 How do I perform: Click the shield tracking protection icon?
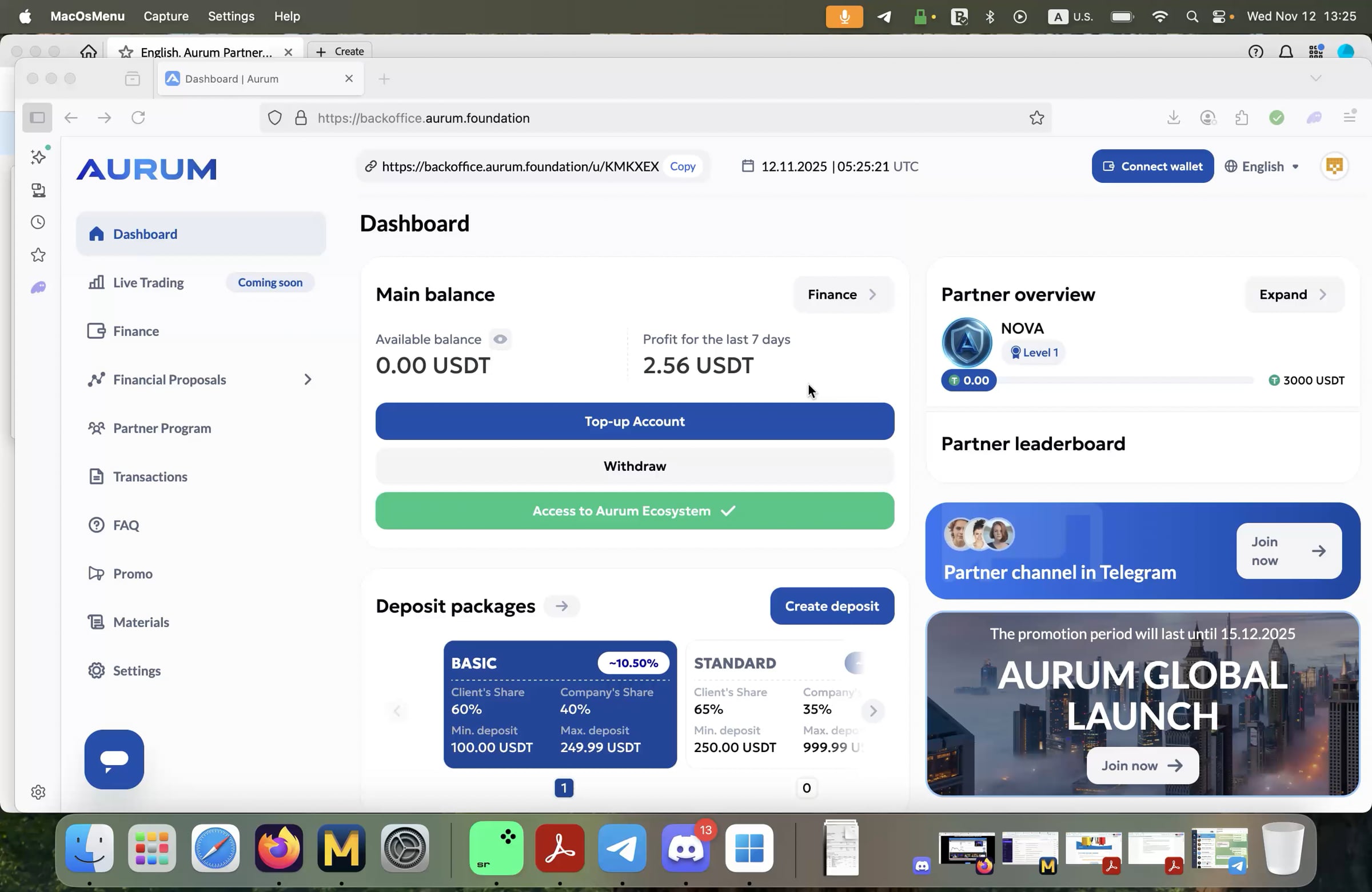(275, 118)
